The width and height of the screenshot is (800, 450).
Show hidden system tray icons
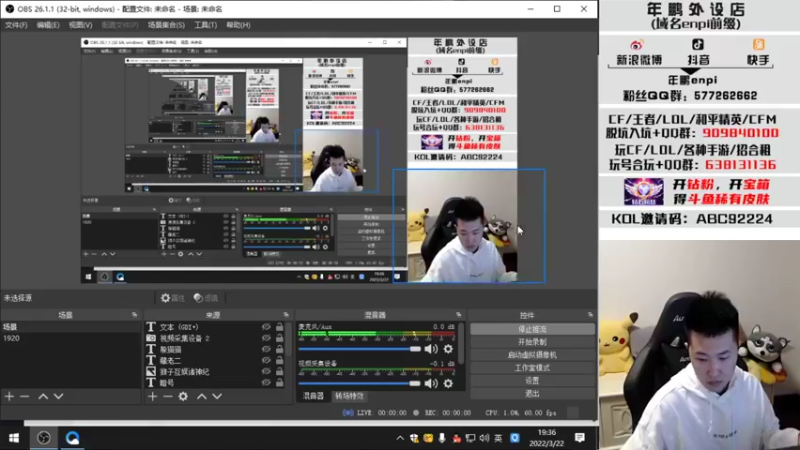[399, 438]
